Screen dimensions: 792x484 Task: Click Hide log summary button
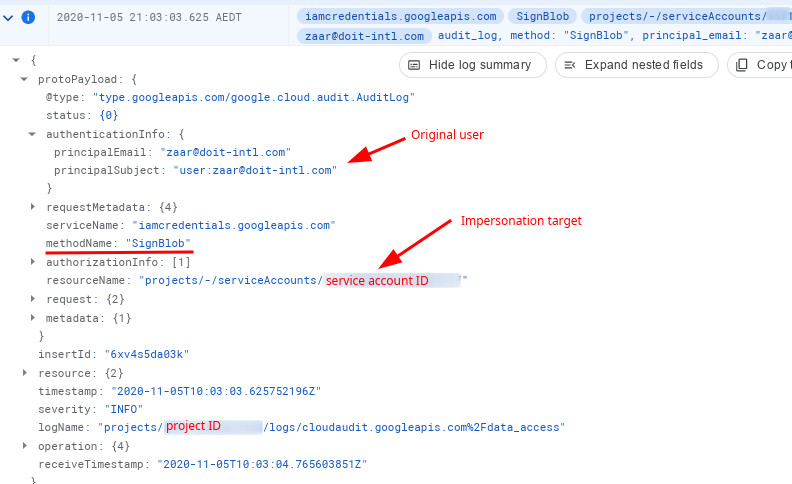pyautogui.click(x=472, y=65)
